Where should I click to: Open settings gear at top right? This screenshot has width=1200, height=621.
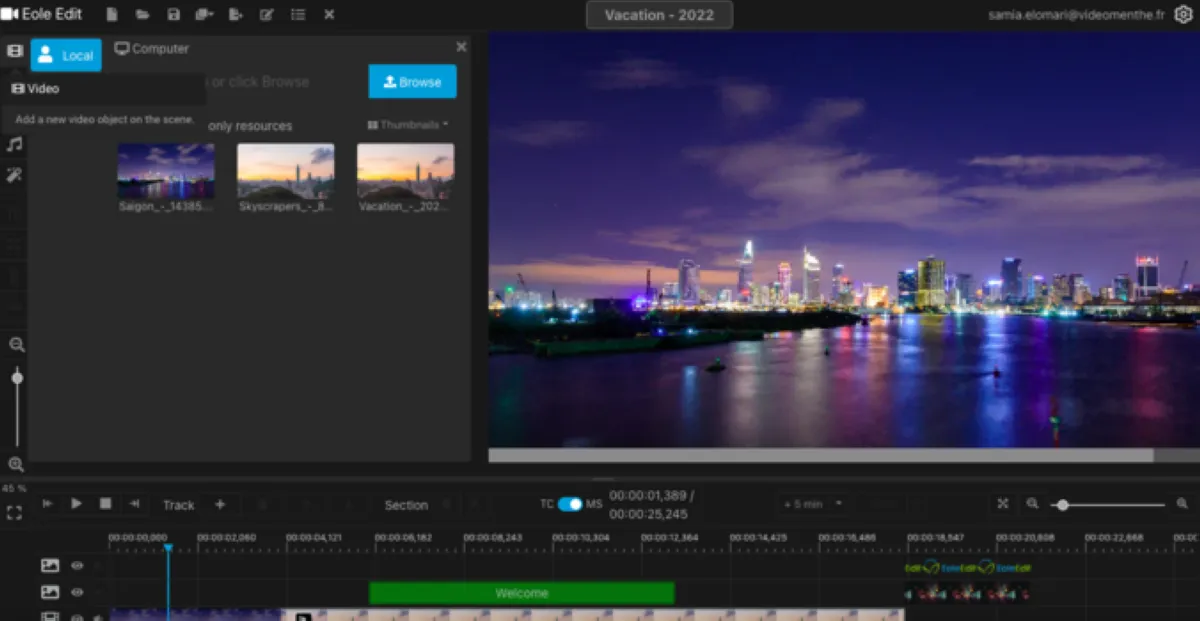click(x=1184, y=15)
